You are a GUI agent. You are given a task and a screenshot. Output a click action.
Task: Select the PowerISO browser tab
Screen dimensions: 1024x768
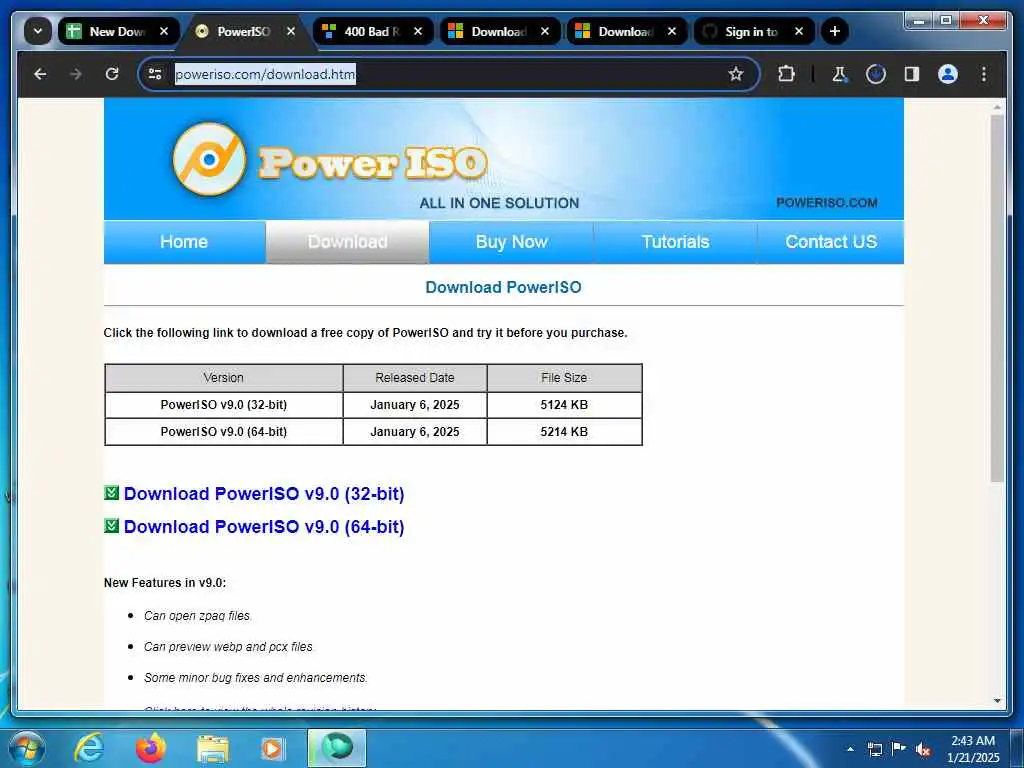click(x=246, y=31)
